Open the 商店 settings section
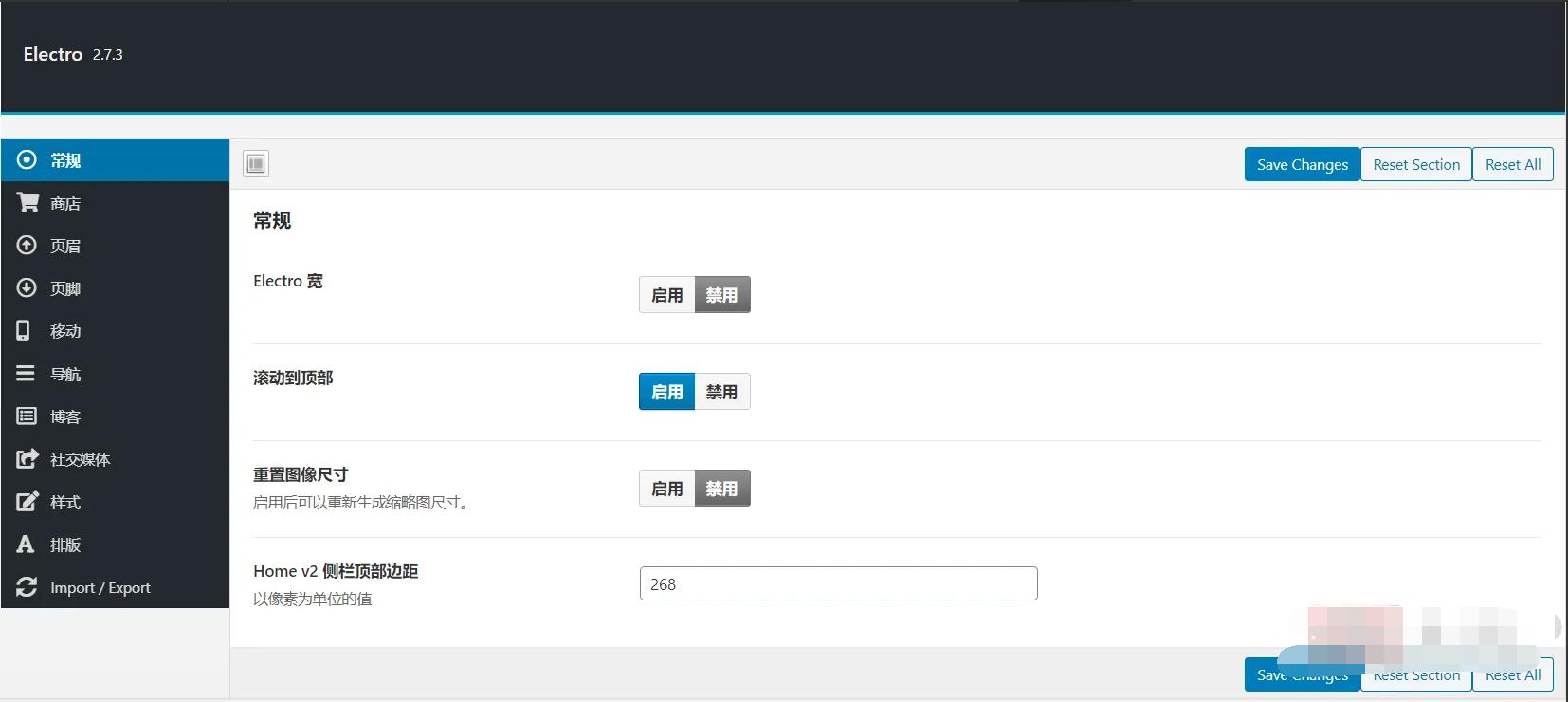This screenshot has width=1568, height=702. [x=115, y=203]
